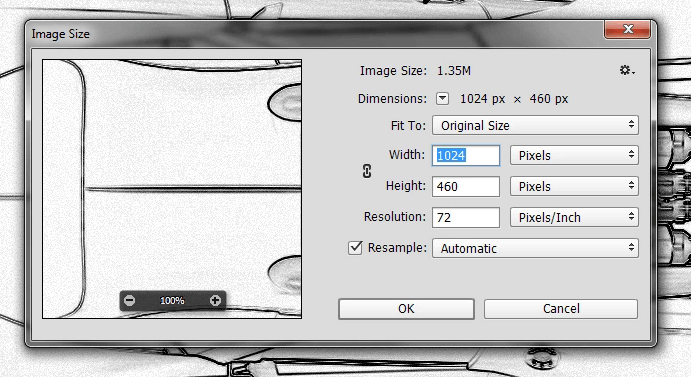Expand the Height units Pixels dropdown
691x377 pixels.
point(574,187)
